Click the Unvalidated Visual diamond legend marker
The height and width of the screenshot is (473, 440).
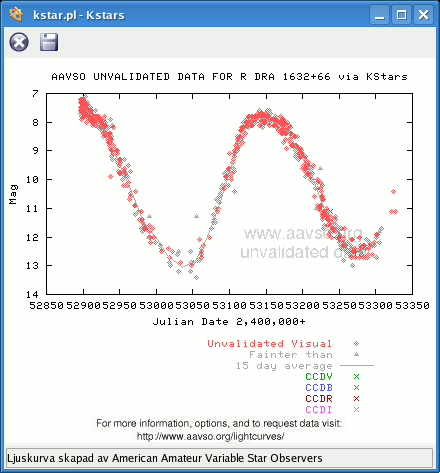[x=356, y=344]
